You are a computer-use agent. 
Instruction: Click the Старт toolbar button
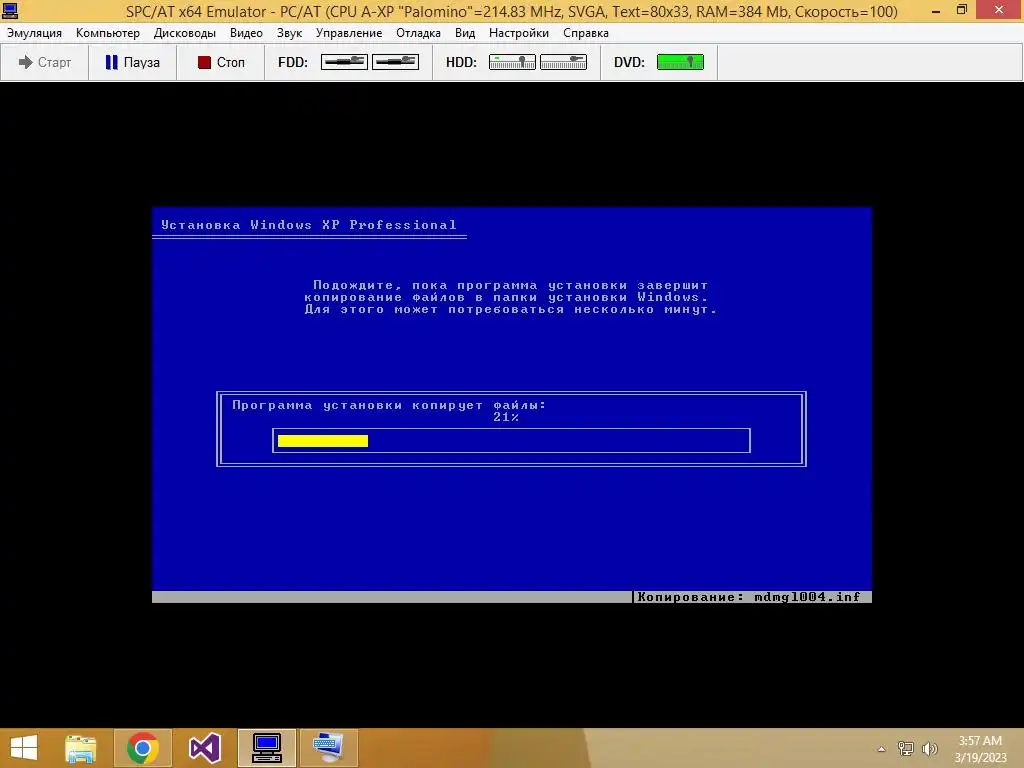coord(44,62)
